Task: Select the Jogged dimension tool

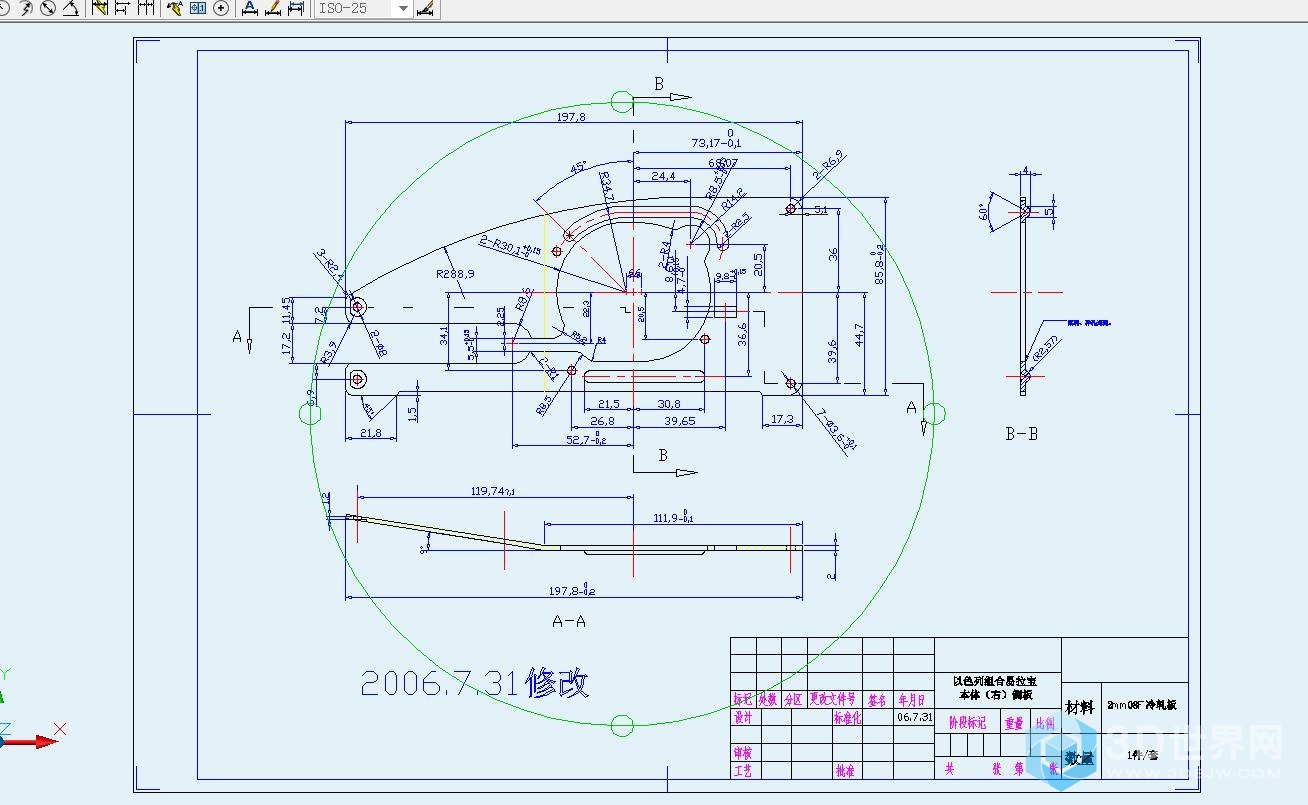Action: [x=25, y=8]
